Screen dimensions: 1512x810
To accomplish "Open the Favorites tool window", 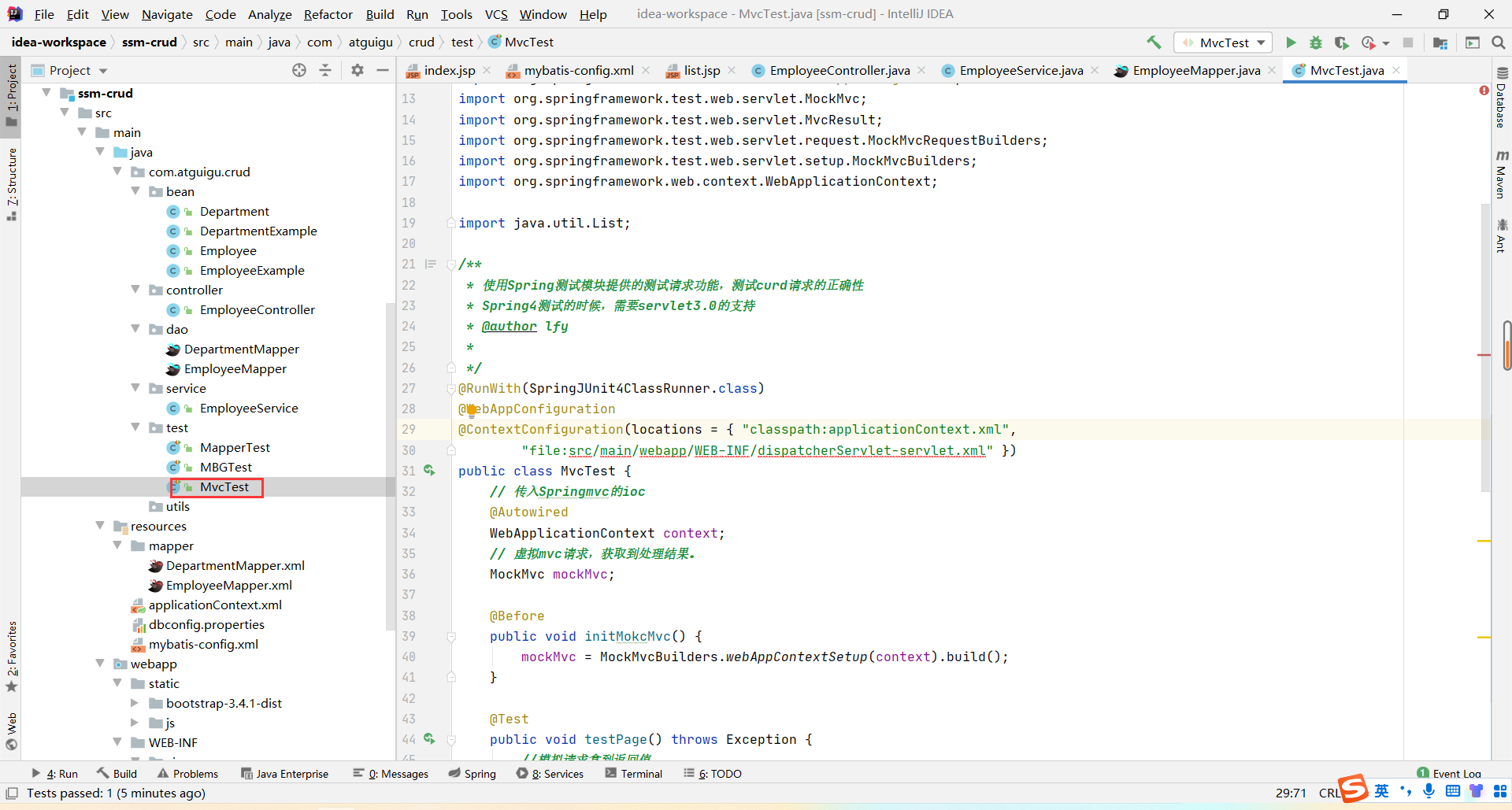I will click(x=12, y=657).
